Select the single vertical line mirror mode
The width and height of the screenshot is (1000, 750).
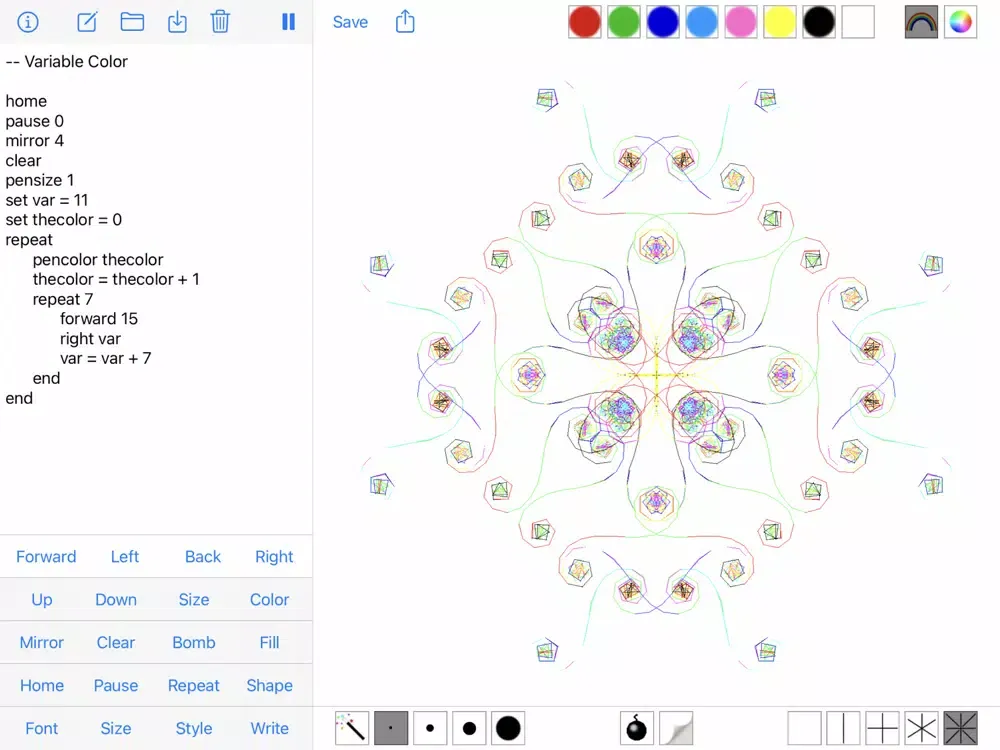point(843,728)
